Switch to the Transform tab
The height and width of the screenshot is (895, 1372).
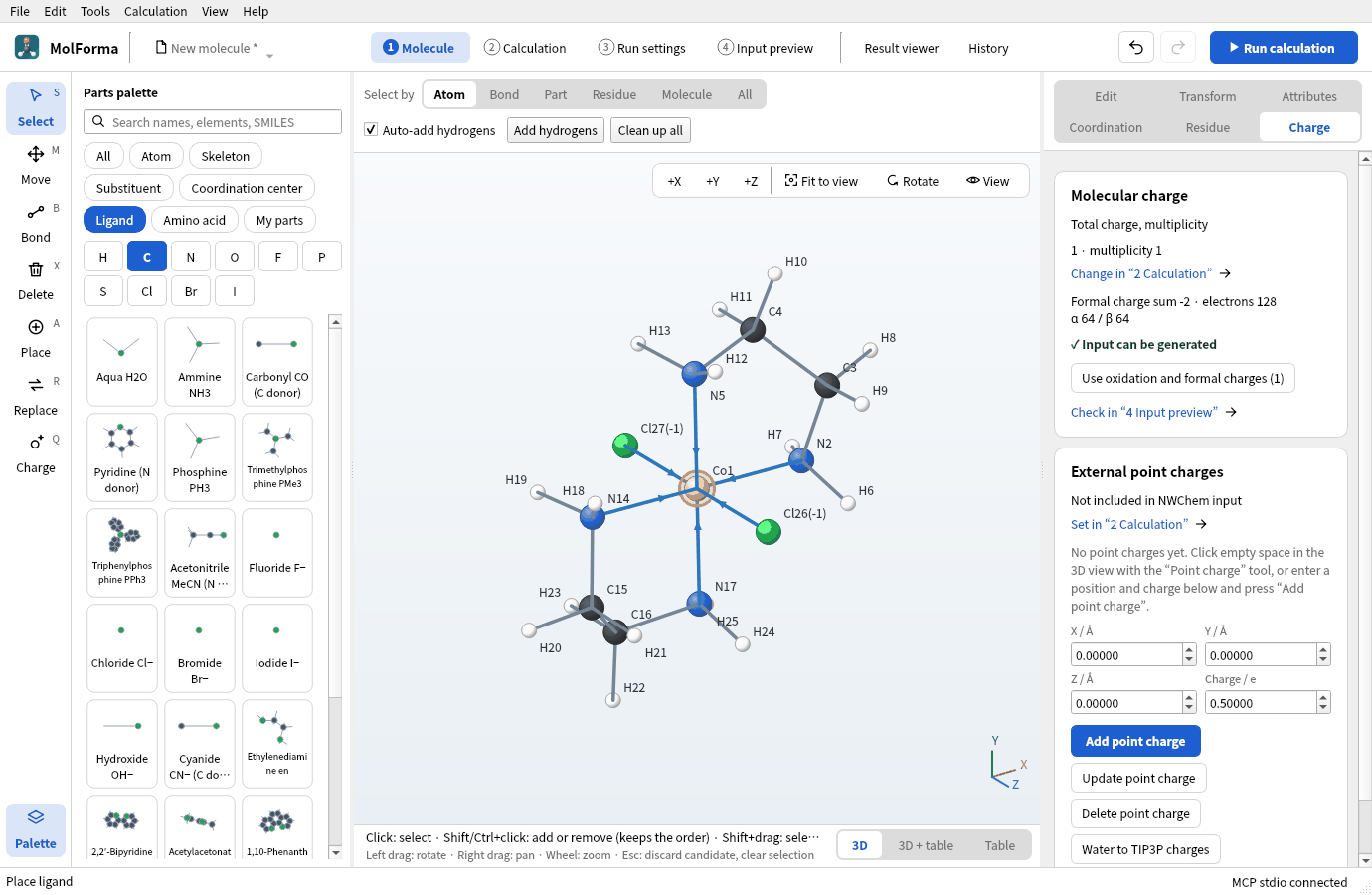pos(1208,96)
